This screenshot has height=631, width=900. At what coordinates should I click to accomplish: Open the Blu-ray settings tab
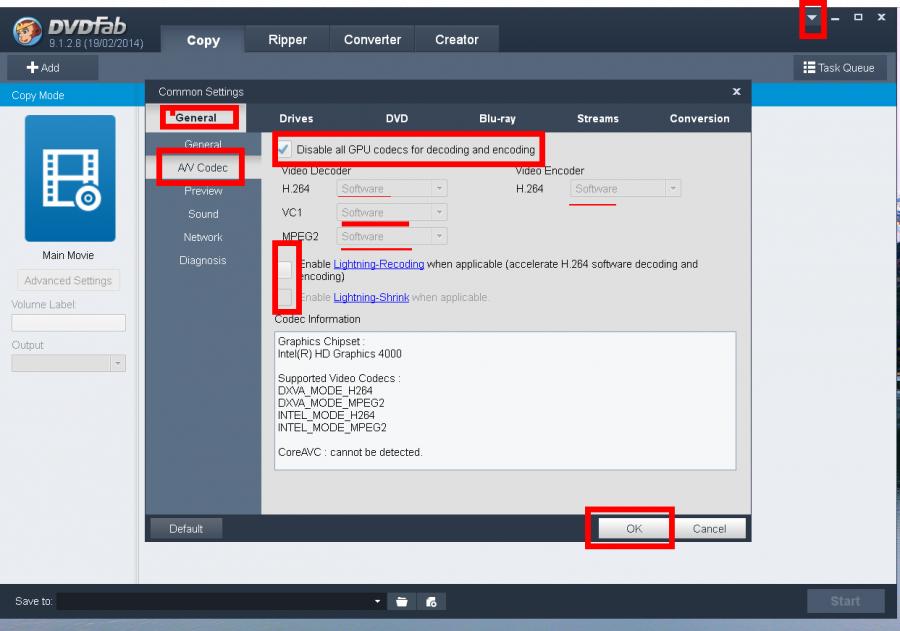click(x=498, y=118)
